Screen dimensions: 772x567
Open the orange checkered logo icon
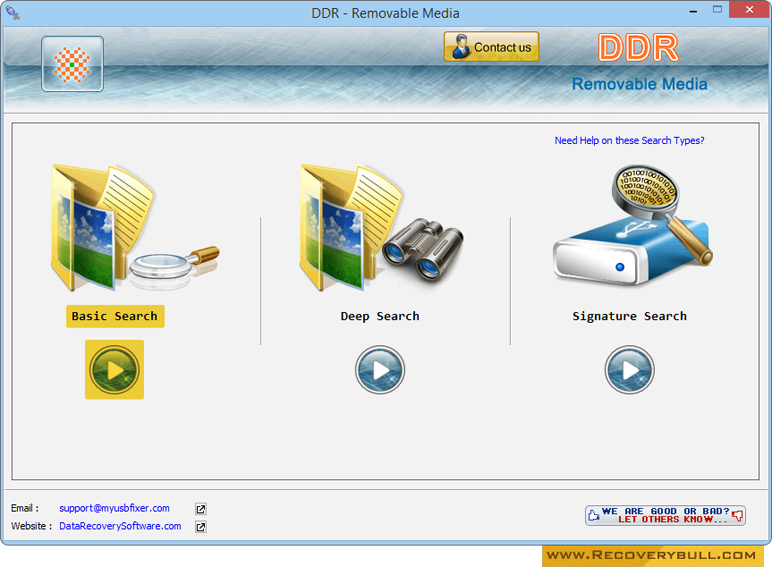pos(72,64)
